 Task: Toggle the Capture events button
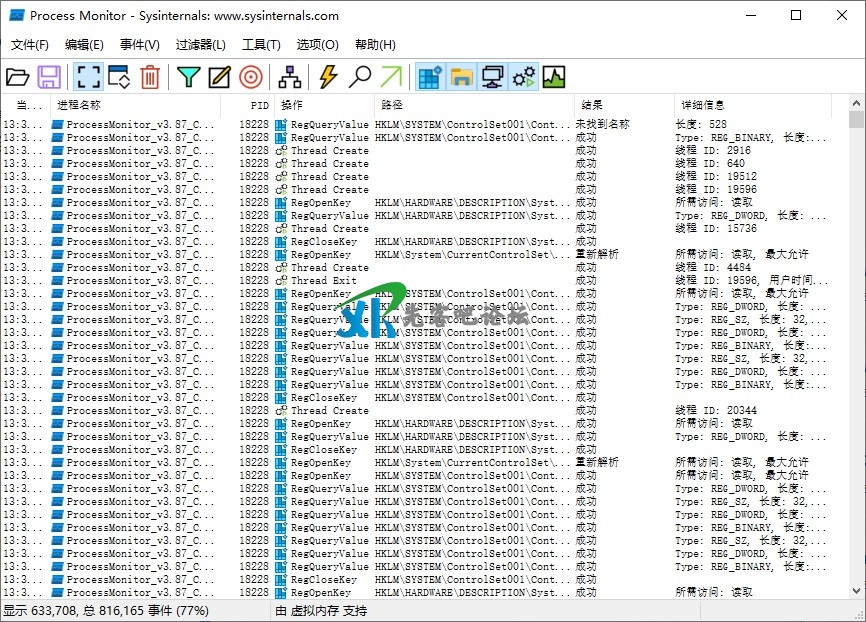(x=88, y=76)
